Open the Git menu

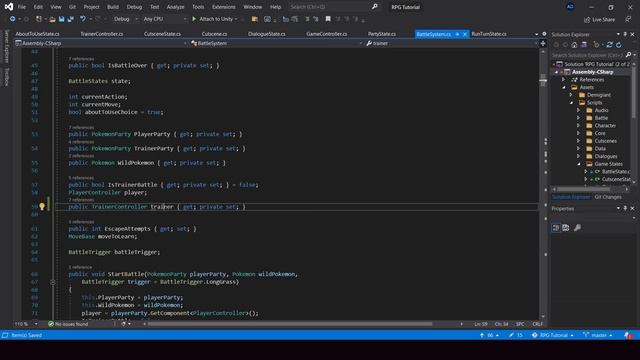[x=72, y=7]
